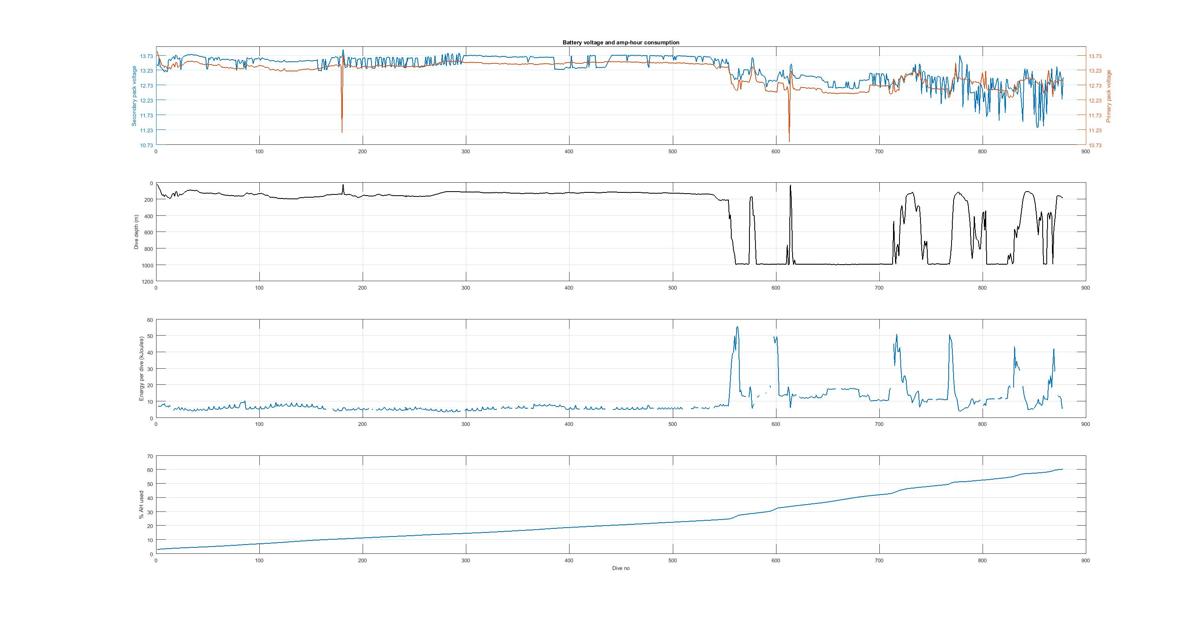This screenshot has height=622, width=1200.
Task: Click the 60 tick on the energy per dive axis
Action: 150,320
